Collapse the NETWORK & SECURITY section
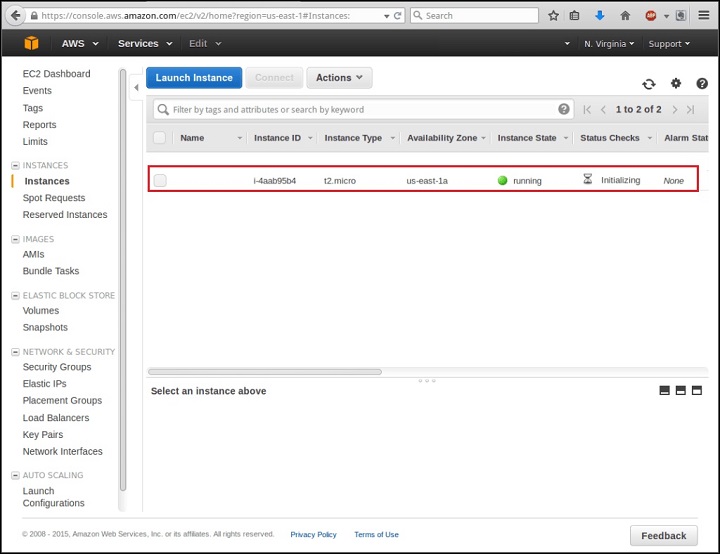This screenshot has width=720, height=554. [15, 352]
